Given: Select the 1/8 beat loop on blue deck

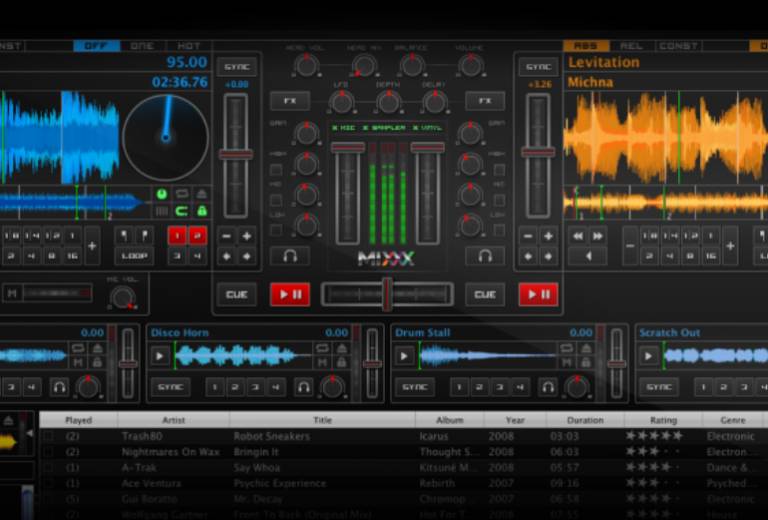Looking at the screenshot, I should tap(12, 236).
